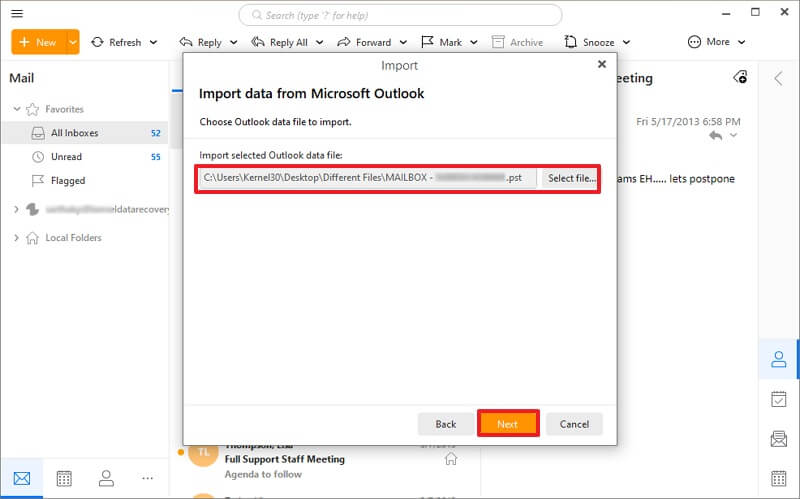Click the Select file... button

point(569,178)
